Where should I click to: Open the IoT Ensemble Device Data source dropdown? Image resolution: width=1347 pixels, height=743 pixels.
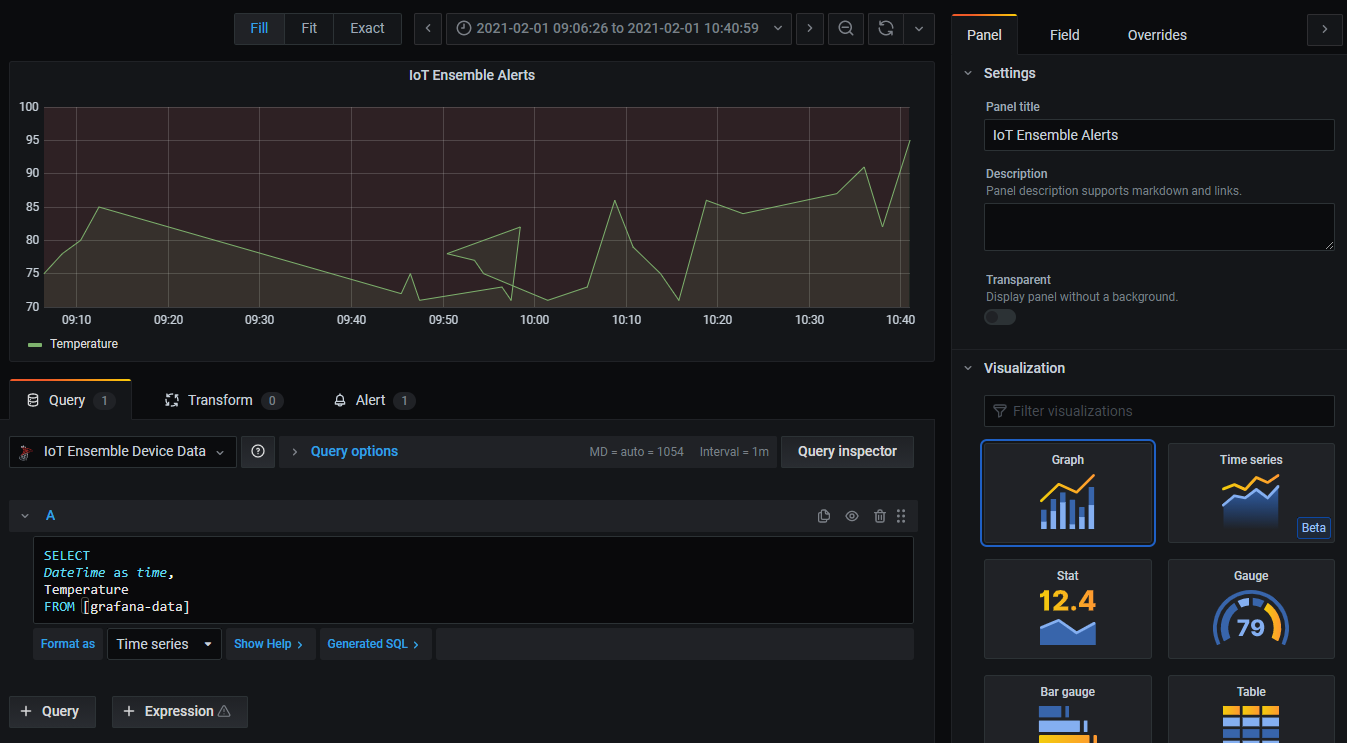pyautogui.click(x=123, y=452)
